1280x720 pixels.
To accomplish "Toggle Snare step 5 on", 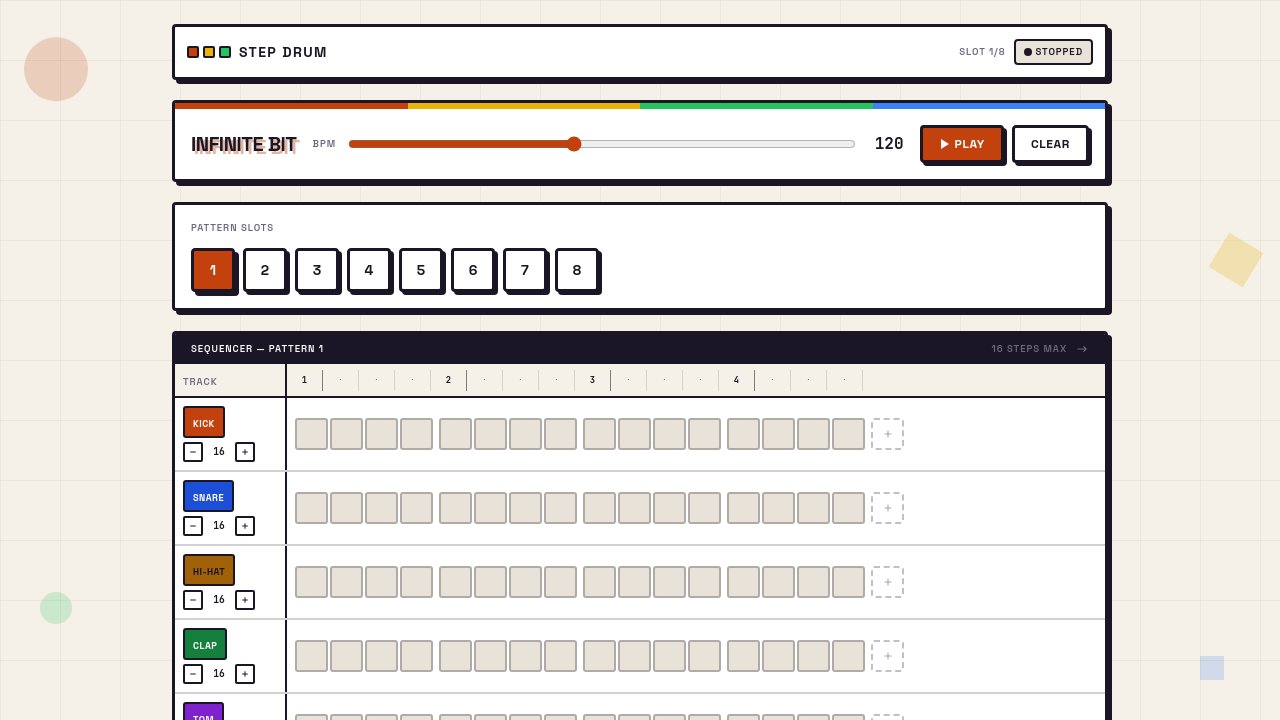I will [455, 508].
